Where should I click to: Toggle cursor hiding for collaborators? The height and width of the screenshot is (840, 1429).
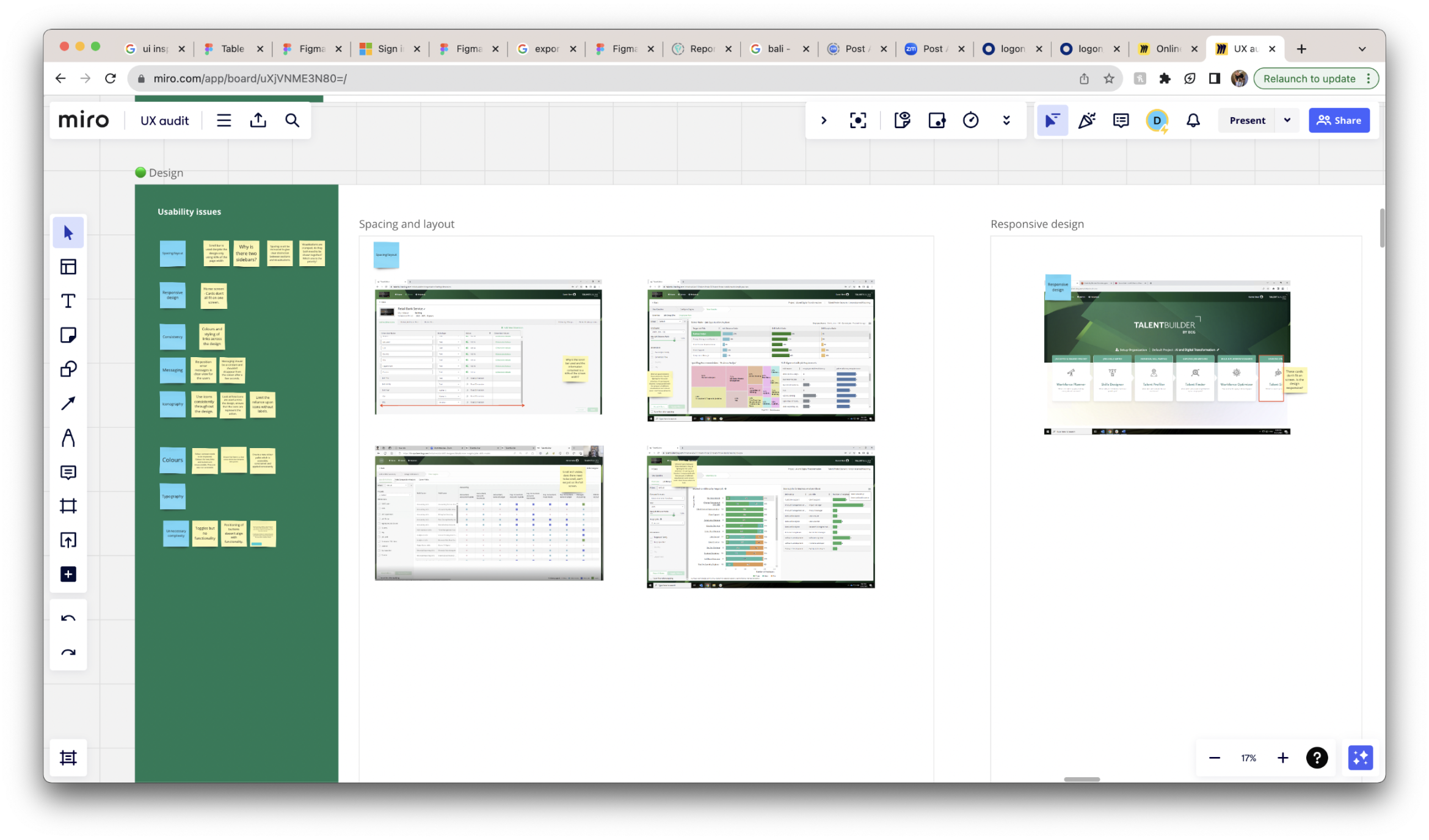tap(1052, 120)
